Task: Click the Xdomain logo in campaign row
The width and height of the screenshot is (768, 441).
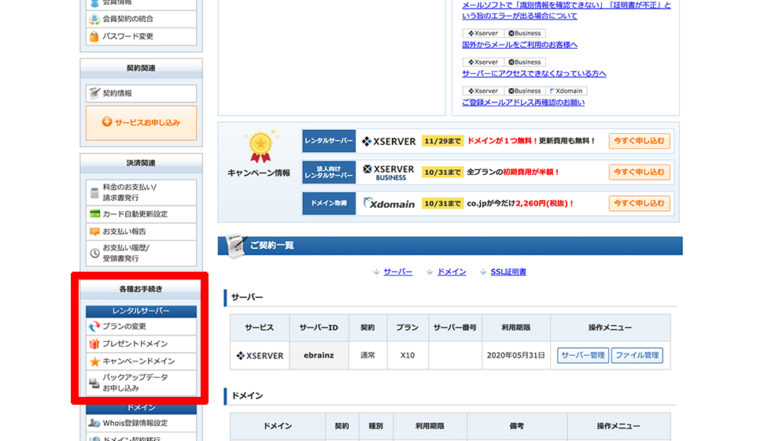Action: tap(389, 203)
